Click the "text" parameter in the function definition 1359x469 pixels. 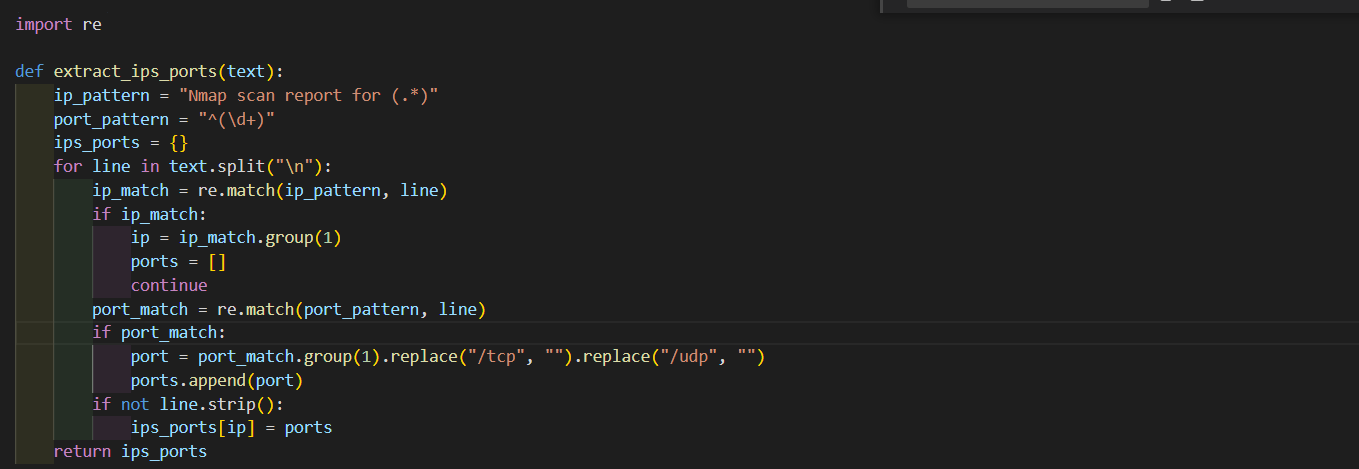click(246, 71)
